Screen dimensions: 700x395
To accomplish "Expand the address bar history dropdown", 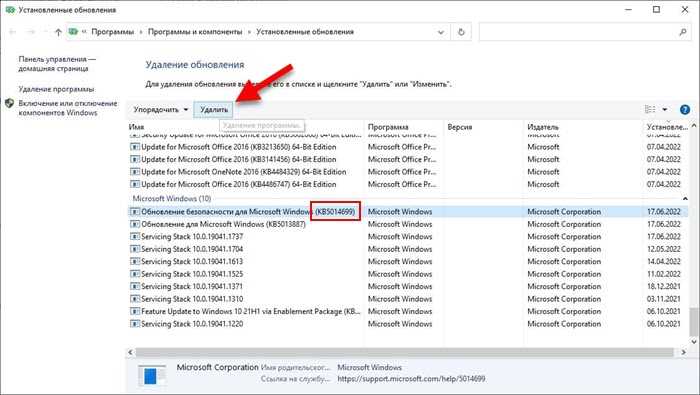I will 441,32.
